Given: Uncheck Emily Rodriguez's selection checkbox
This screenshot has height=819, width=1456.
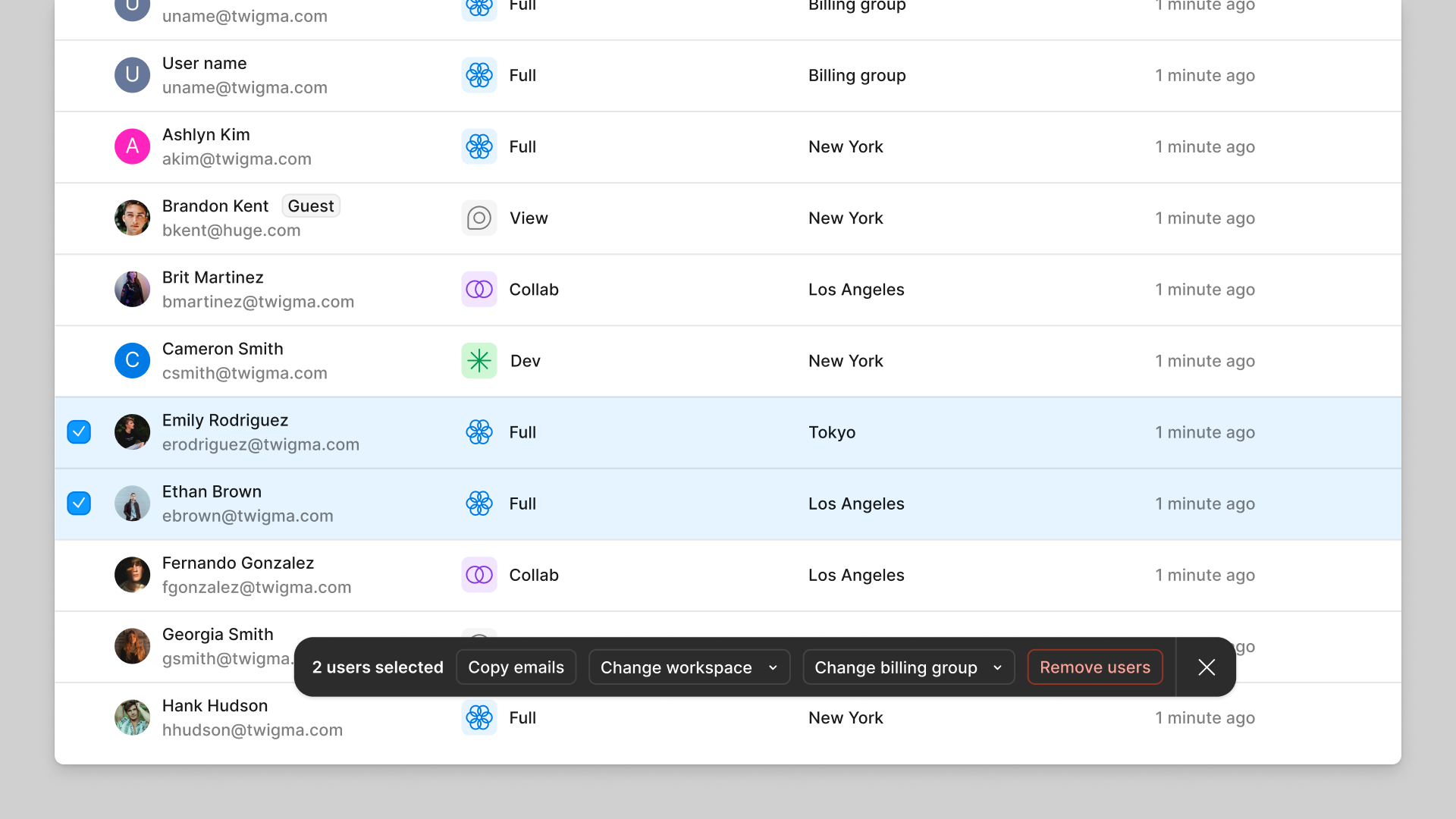Looking at the screenshot, I should 79,432.
